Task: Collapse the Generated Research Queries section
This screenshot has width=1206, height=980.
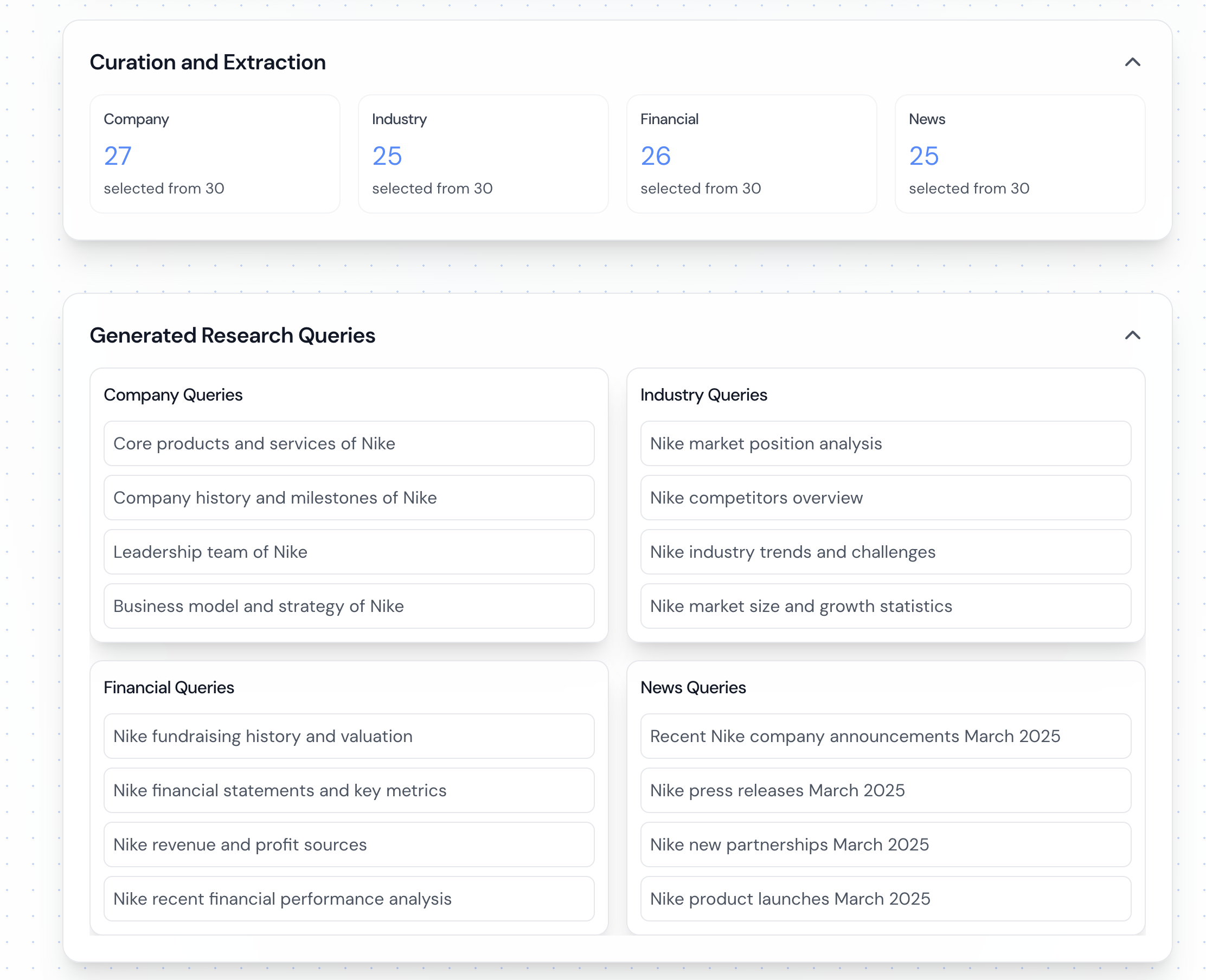Action: coord(1132,336)
